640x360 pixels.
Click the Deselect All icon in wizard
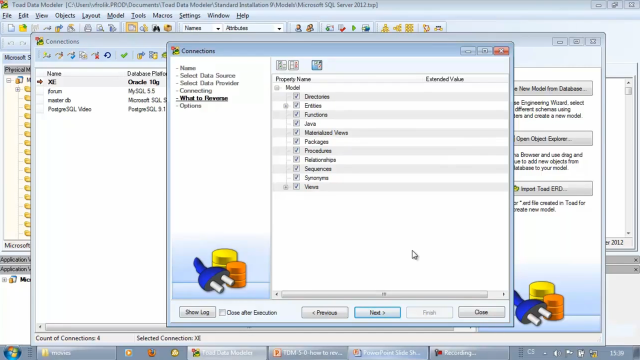click(x=293, y=65)
